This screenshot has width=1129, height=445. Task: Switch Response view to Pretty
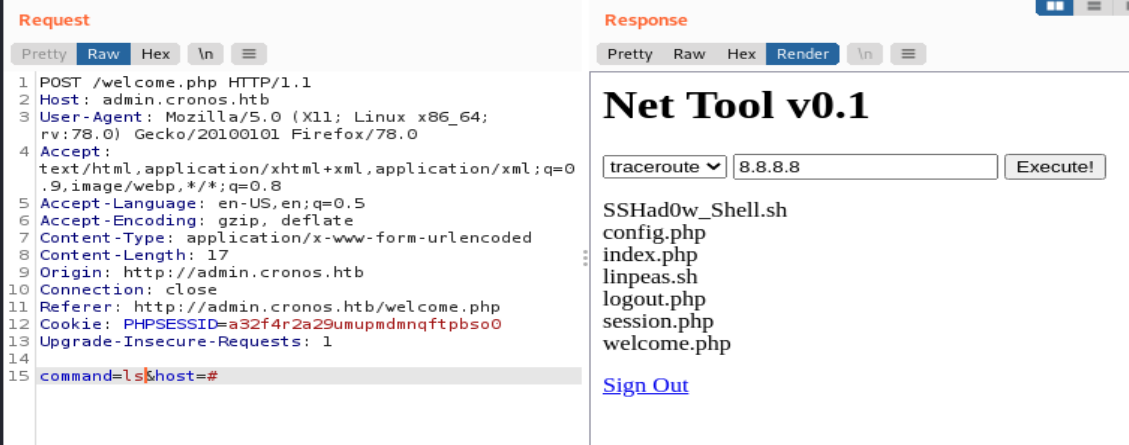coord(629,54)
